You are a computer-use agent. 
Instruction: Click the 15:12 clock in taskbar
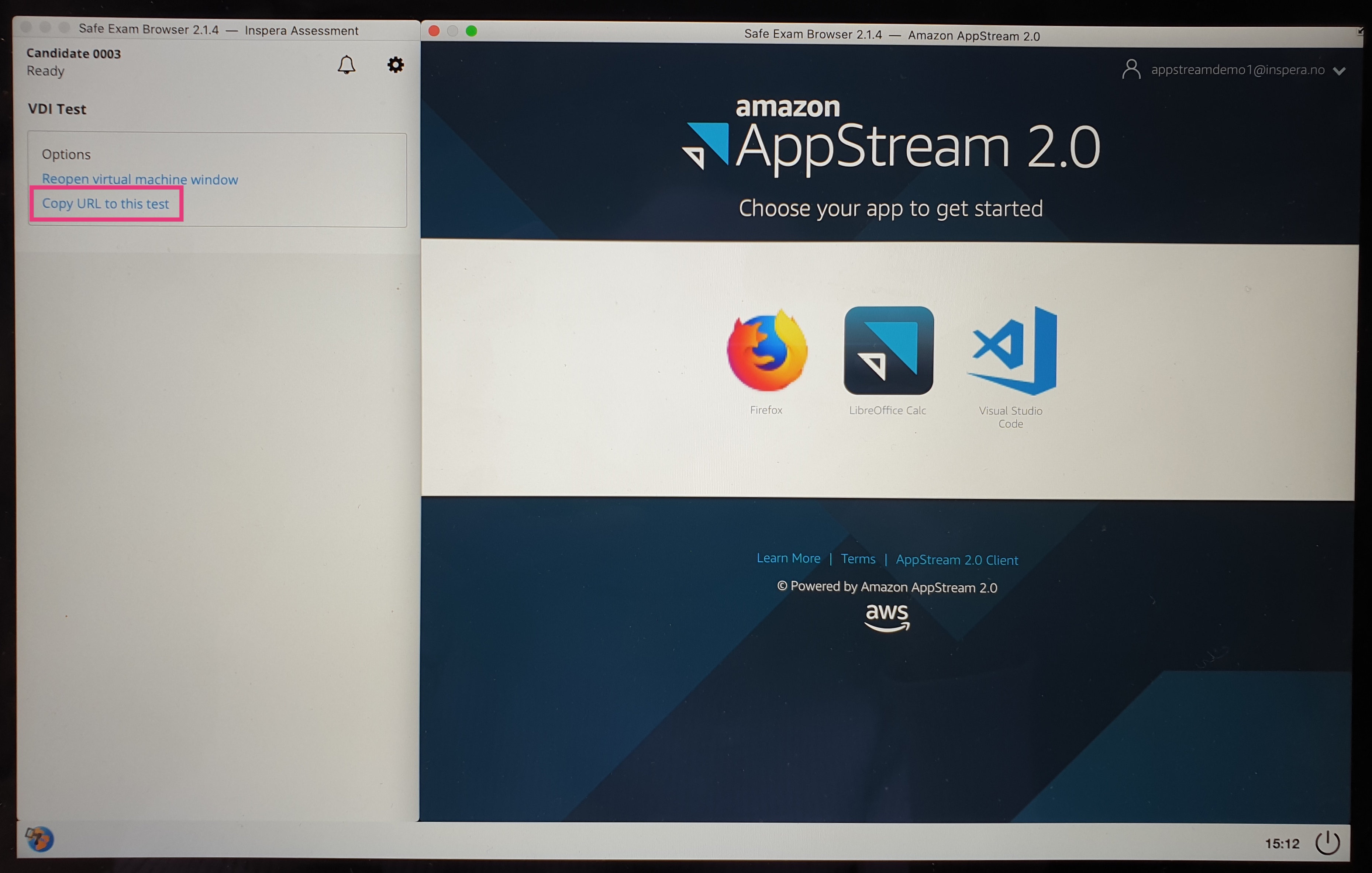(x=1282, y=843)
